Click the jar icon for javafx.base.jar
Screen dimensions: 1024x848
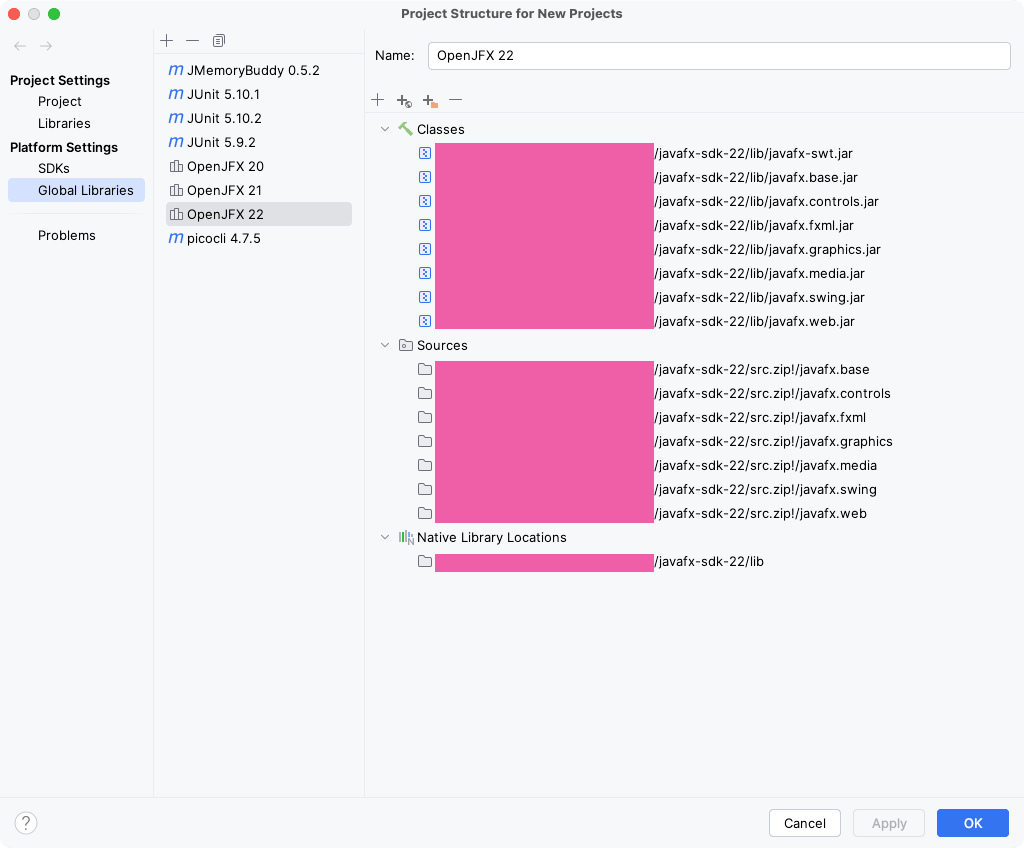point(425,177)
